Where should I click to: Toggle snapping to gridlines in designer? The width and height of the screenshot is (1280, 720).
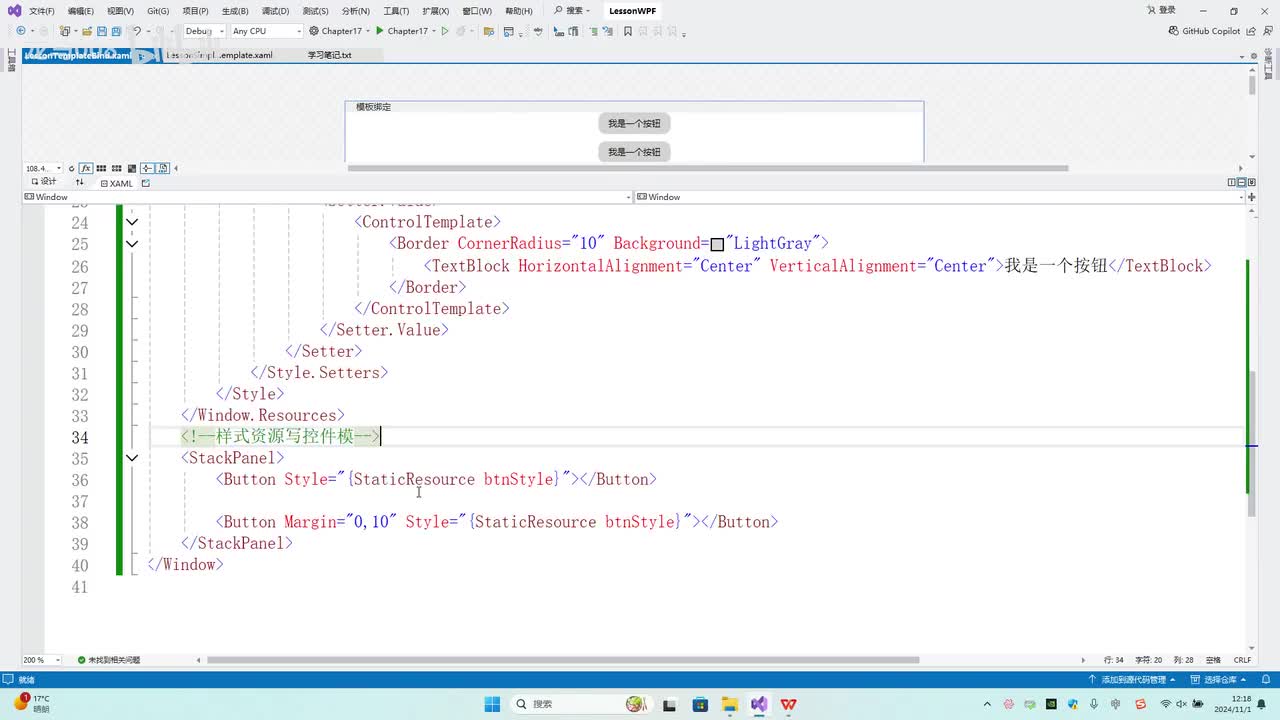click(x=116, y=168)
